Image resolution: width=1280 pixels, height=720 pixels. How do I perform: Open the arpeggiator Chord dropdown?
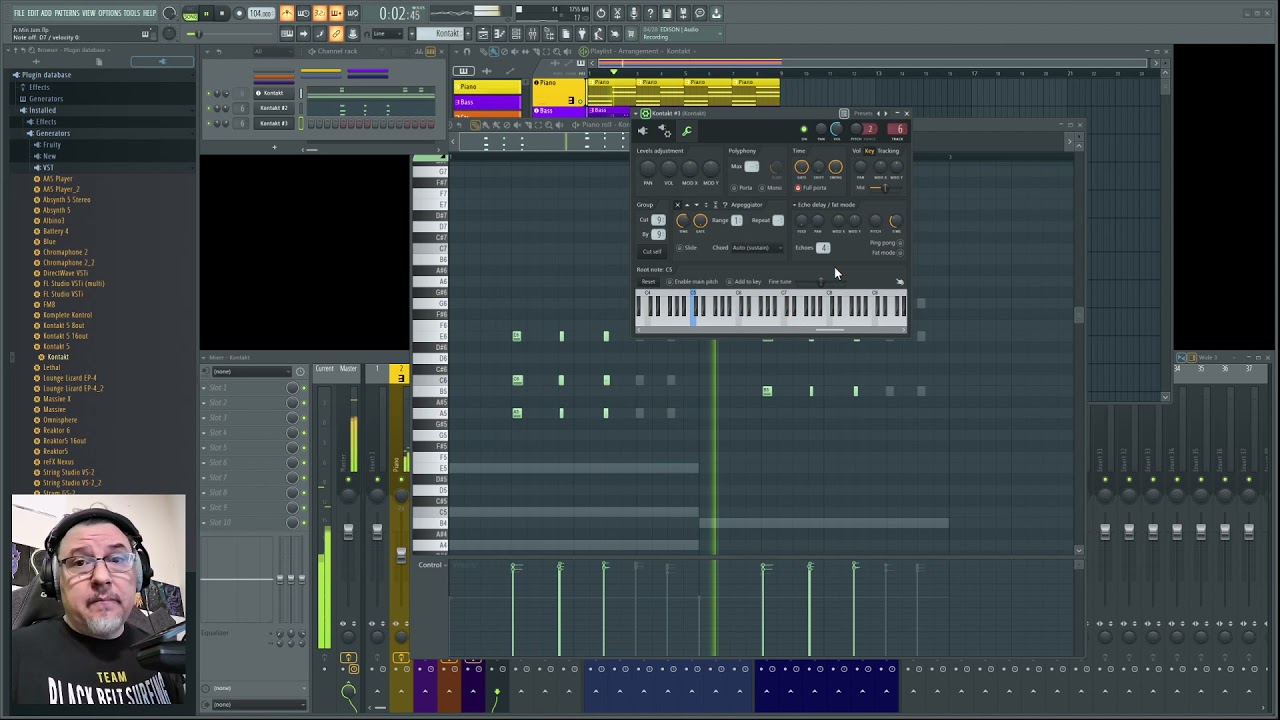coord(757,248)
